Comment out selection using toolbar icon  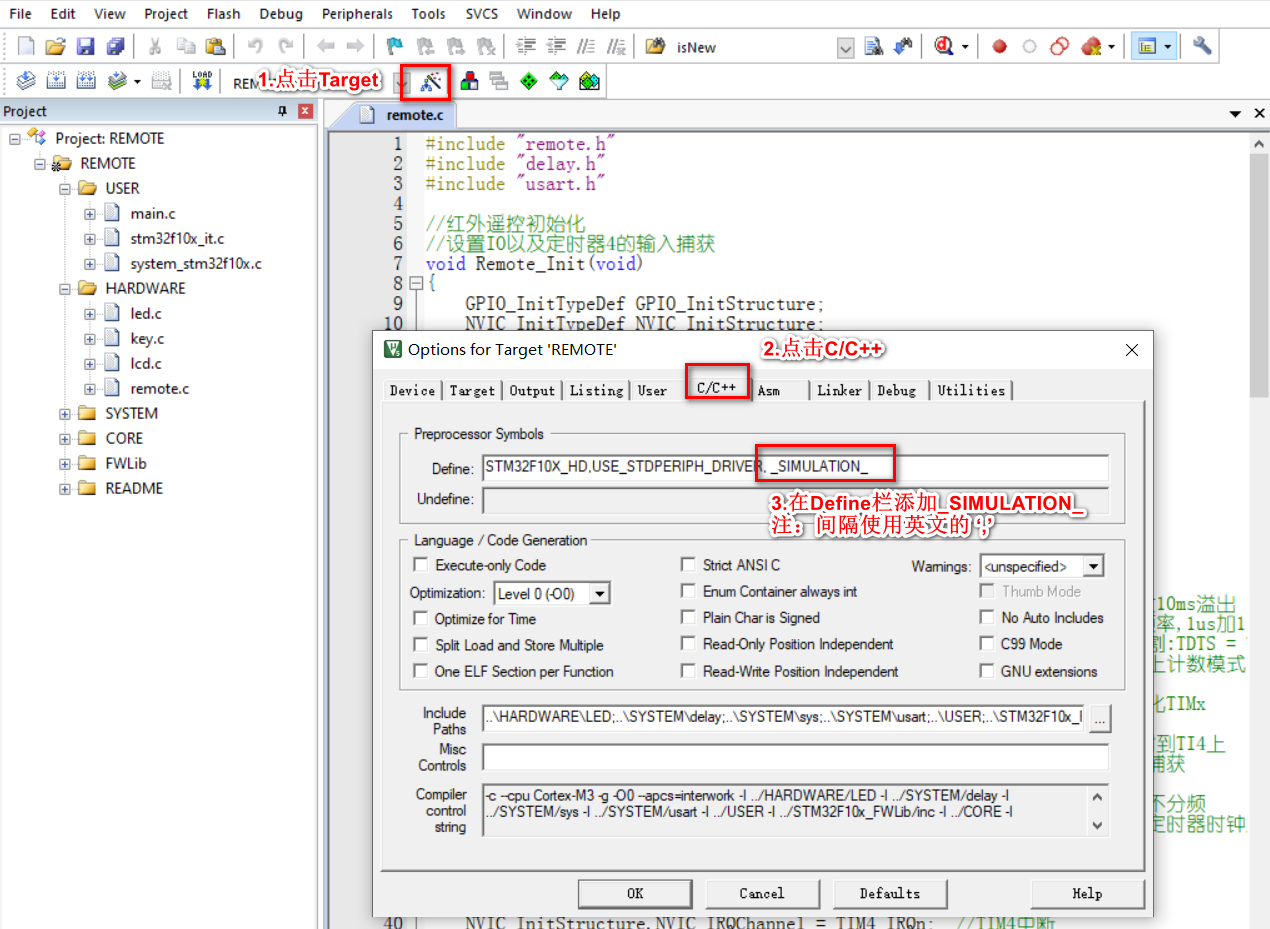[x=586, y=46]
